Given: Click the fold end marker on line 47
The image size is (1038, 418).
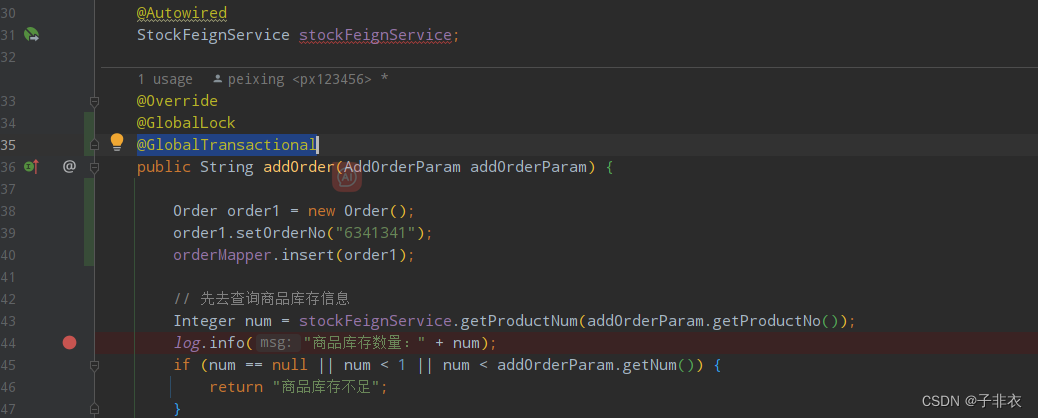Looking at the screenshot, I should (94, 408).
